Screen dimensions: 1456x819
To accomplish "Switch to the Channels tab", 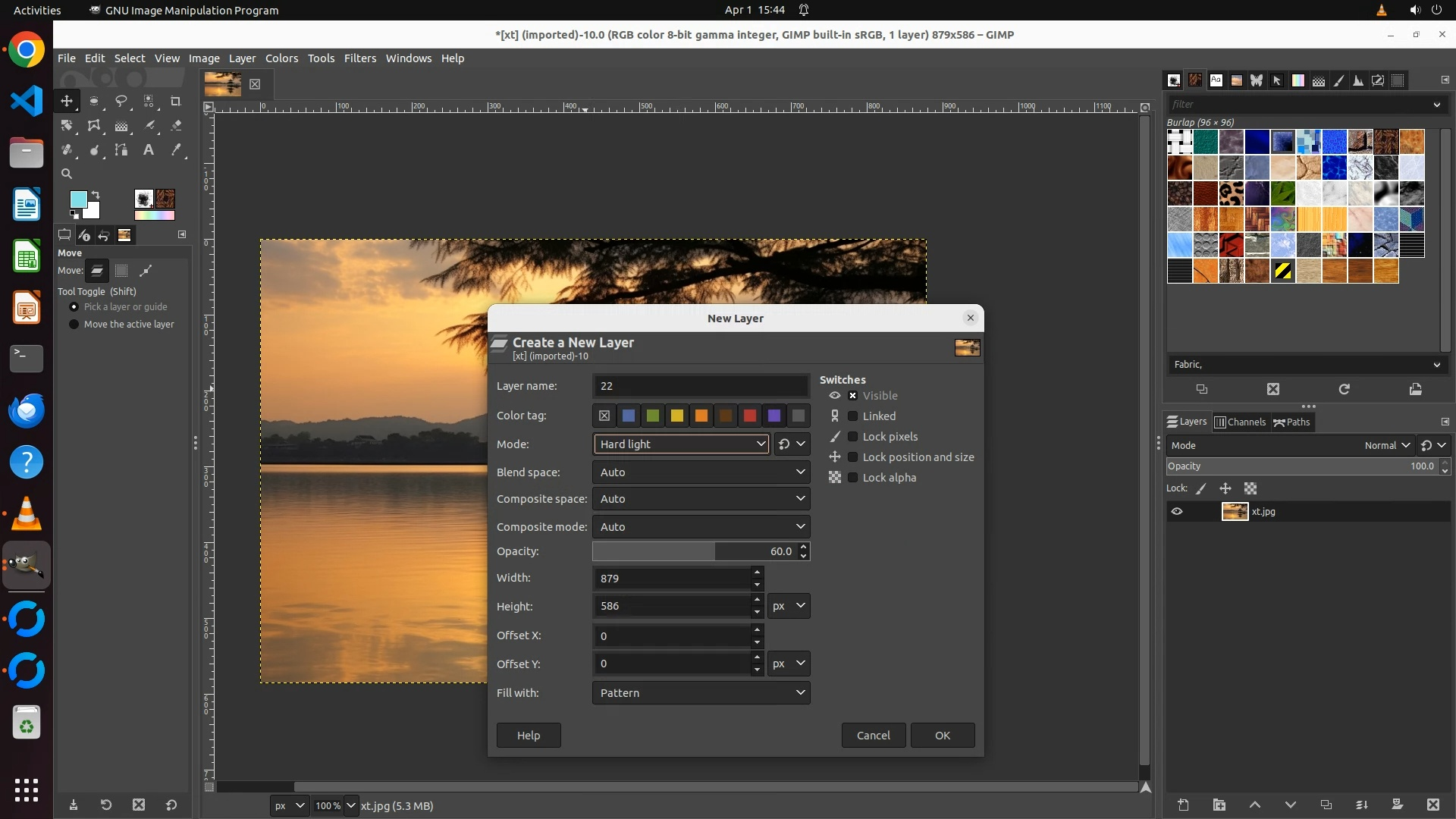I will coord(1241,422).
